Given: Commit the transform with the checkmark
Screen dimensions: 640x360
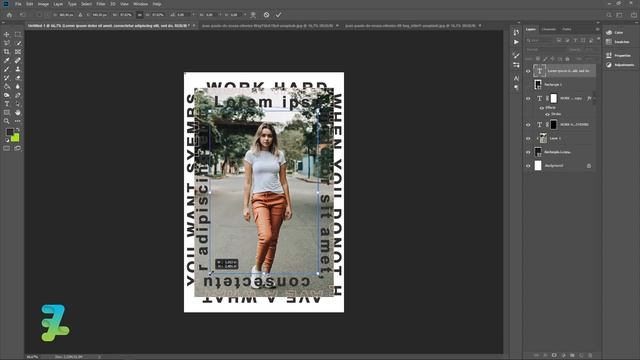Looking at the screenshot, I should click(278, 15).
